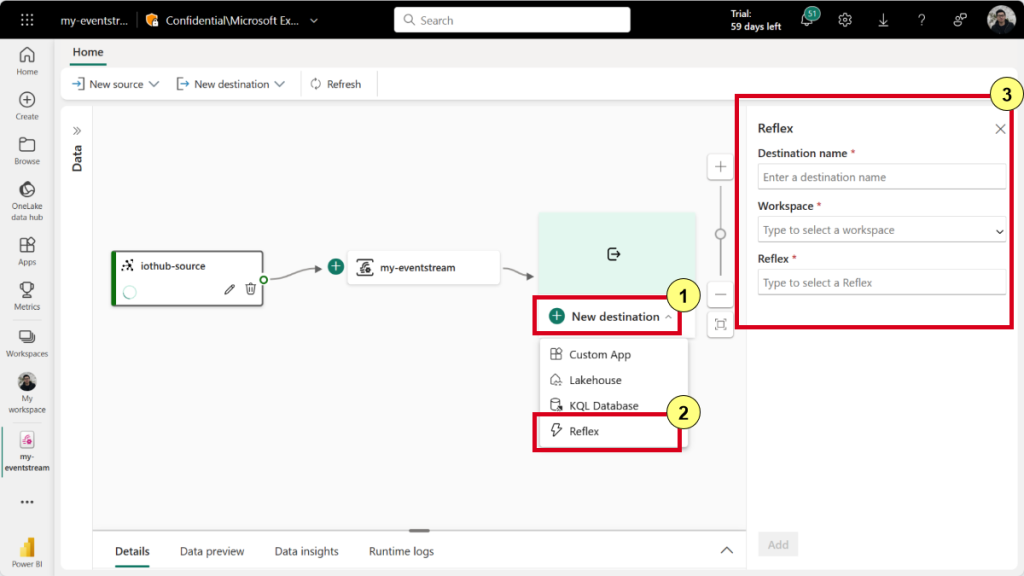This screenshot has height=576, width=1024.
Task: Open Browse folder in sidebar
Action: pos(27,151)
